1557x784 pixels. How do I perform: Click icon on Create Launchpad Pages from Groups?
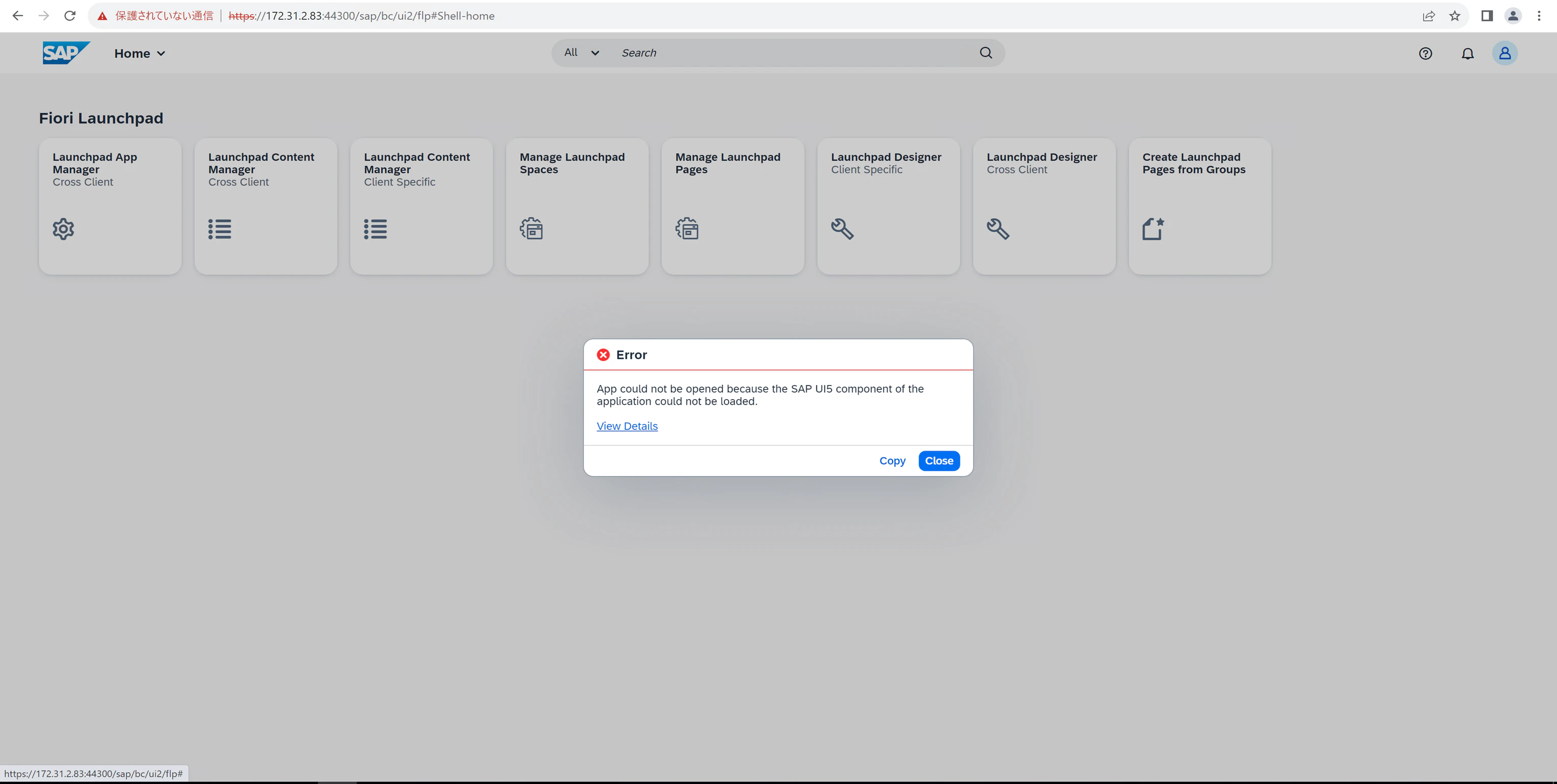(x=1153, y=229)
